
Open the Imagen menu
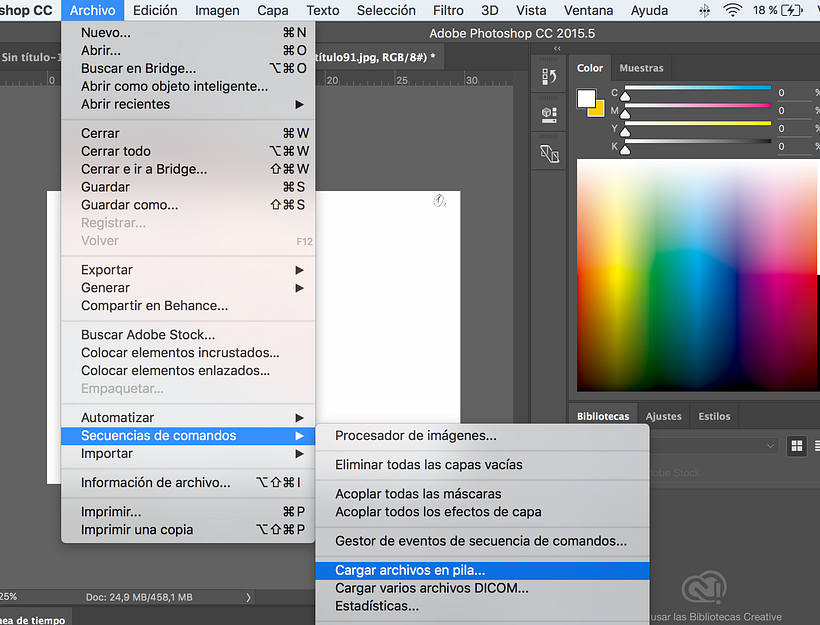click(x=217, y=10)
